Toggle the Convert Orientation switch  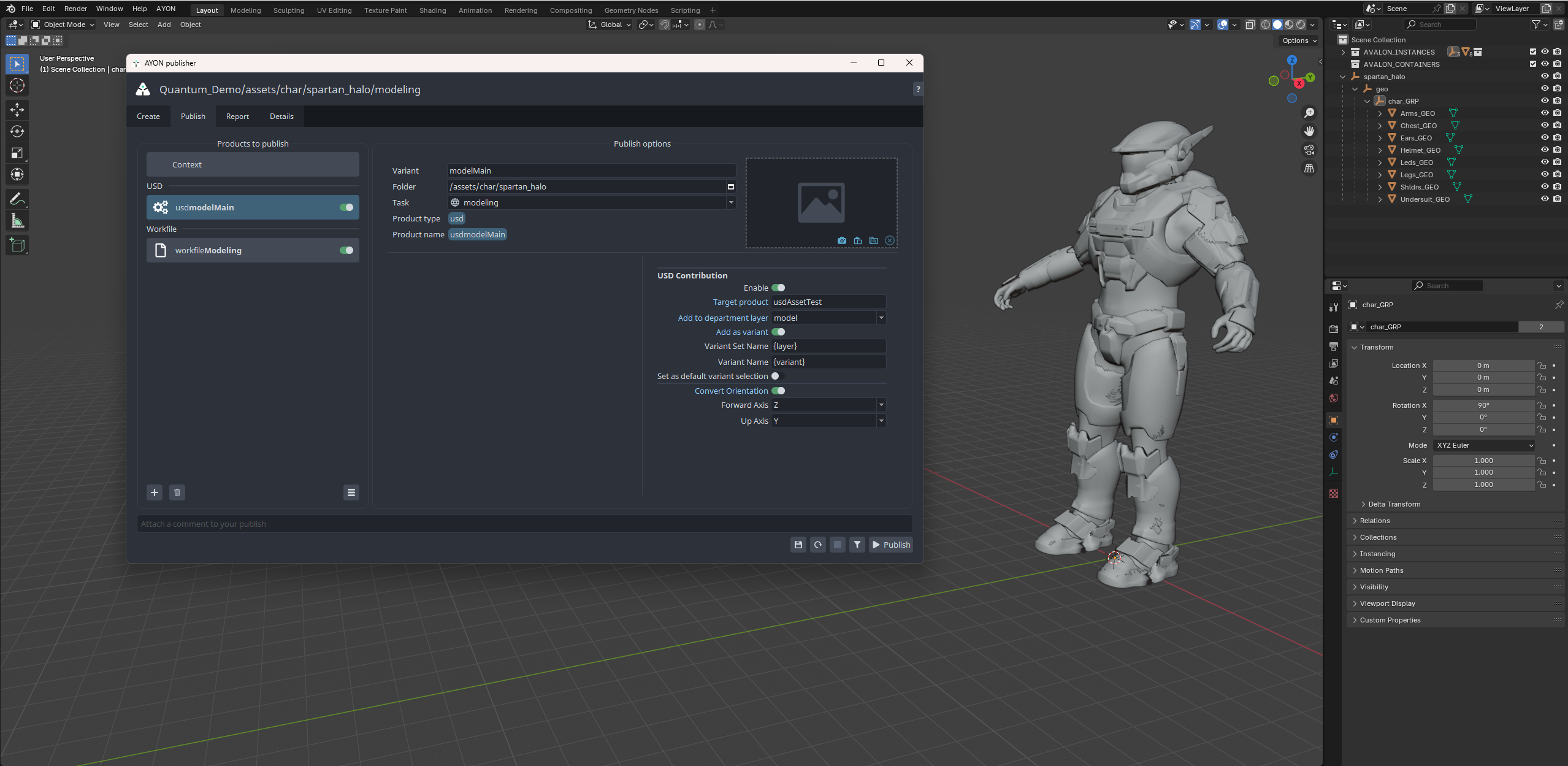pos(778,391)
